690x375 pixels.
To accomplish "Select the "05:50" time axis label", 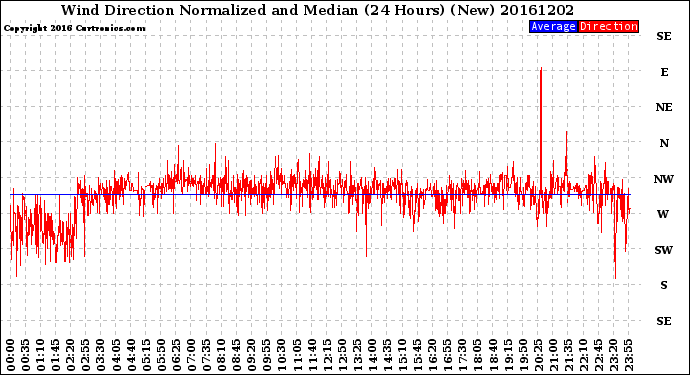I will [x=161, y=355].
